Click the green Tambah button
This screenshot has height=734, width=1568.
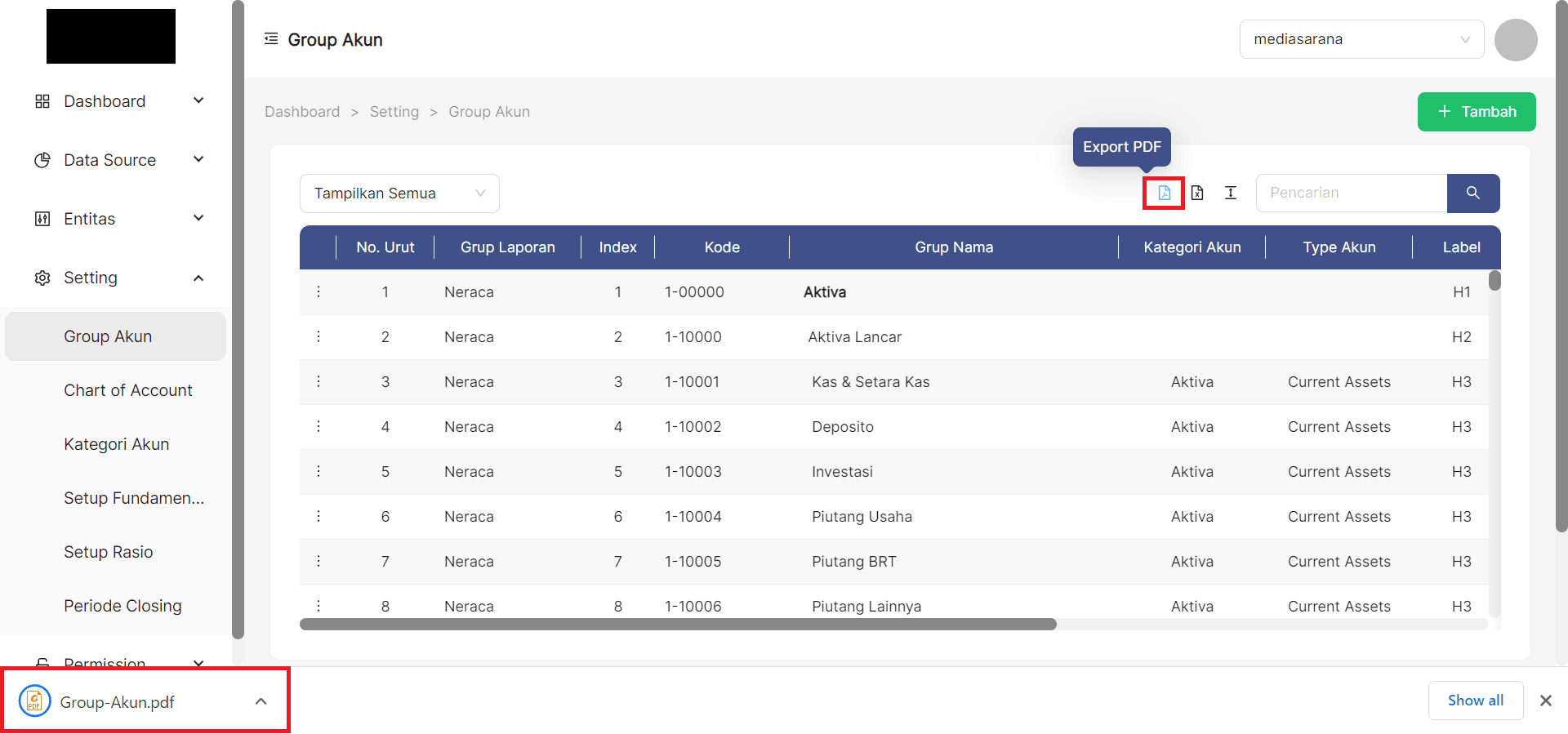click(x=1476, y=112)
